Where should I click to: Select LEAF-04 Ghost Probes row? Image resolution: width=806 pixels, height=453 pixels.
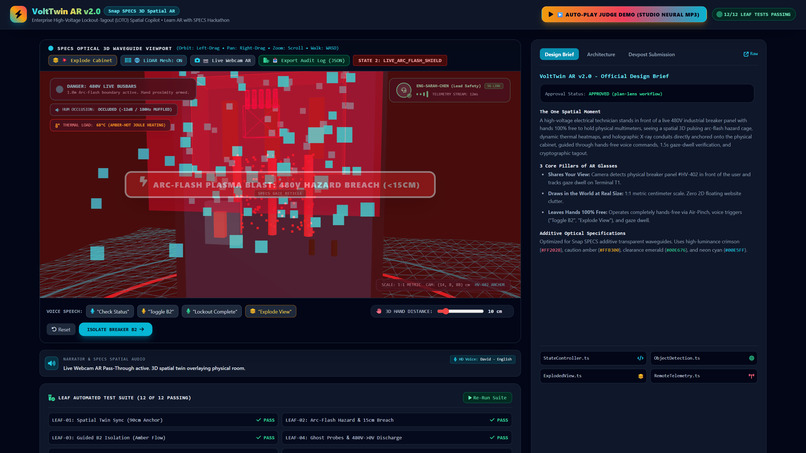pos(397,438)
